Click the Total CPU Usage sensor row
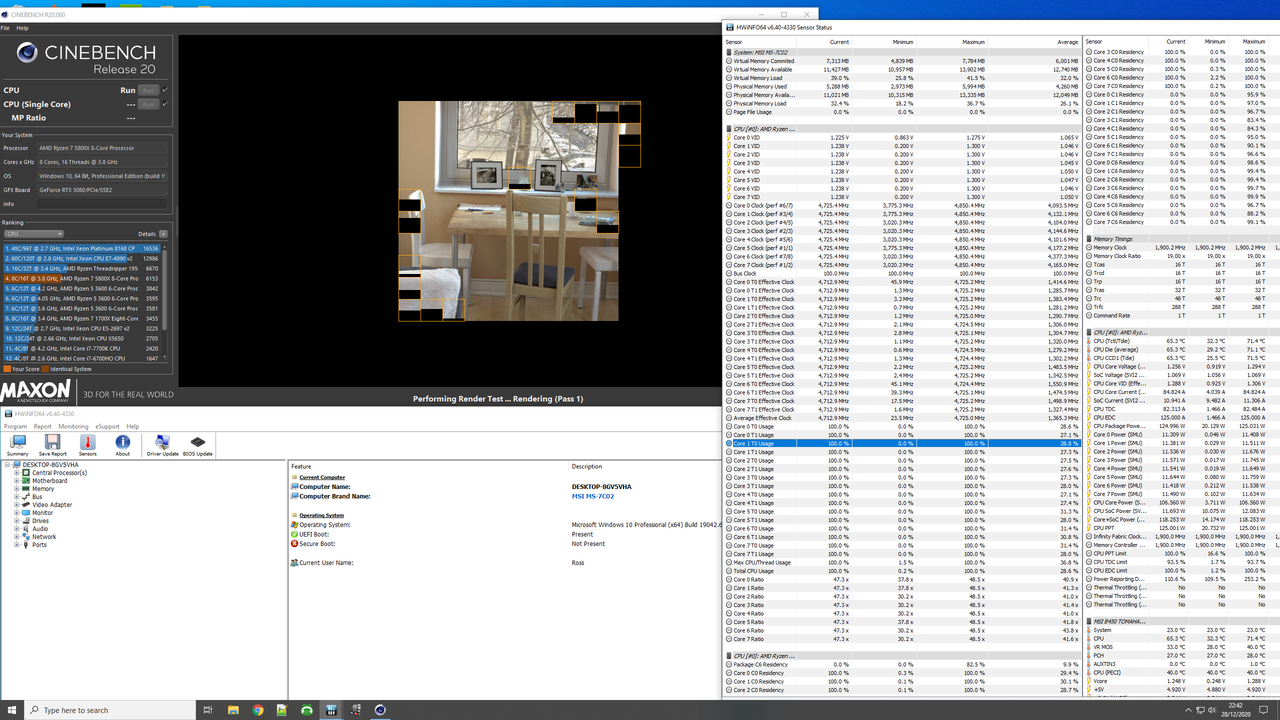Screen dimensions: 1280x720 [x=903, y=571]
